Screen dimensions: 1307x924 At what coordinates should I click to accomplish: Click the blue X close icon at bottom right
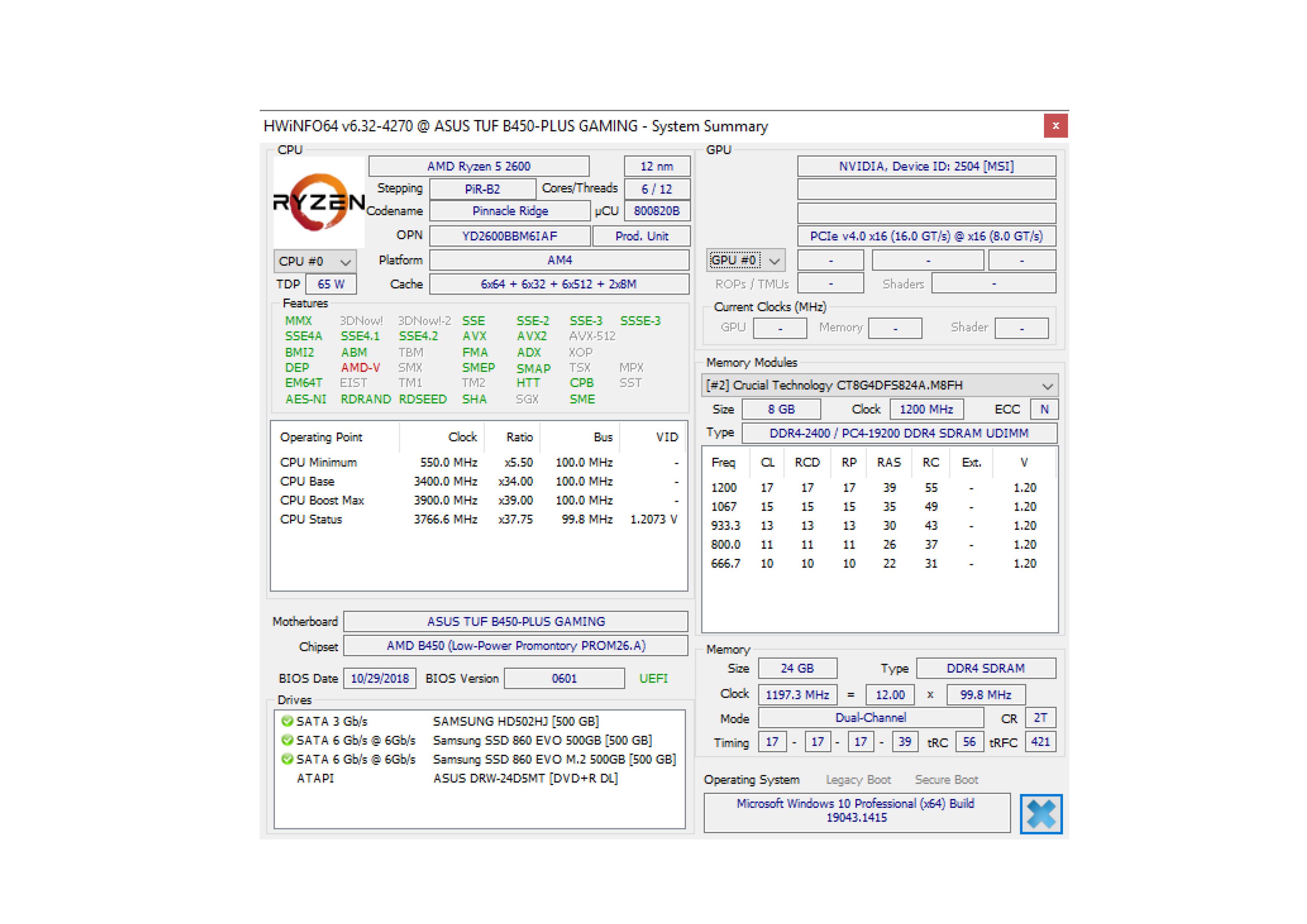pyautogui.click(x=1041, y=814)
